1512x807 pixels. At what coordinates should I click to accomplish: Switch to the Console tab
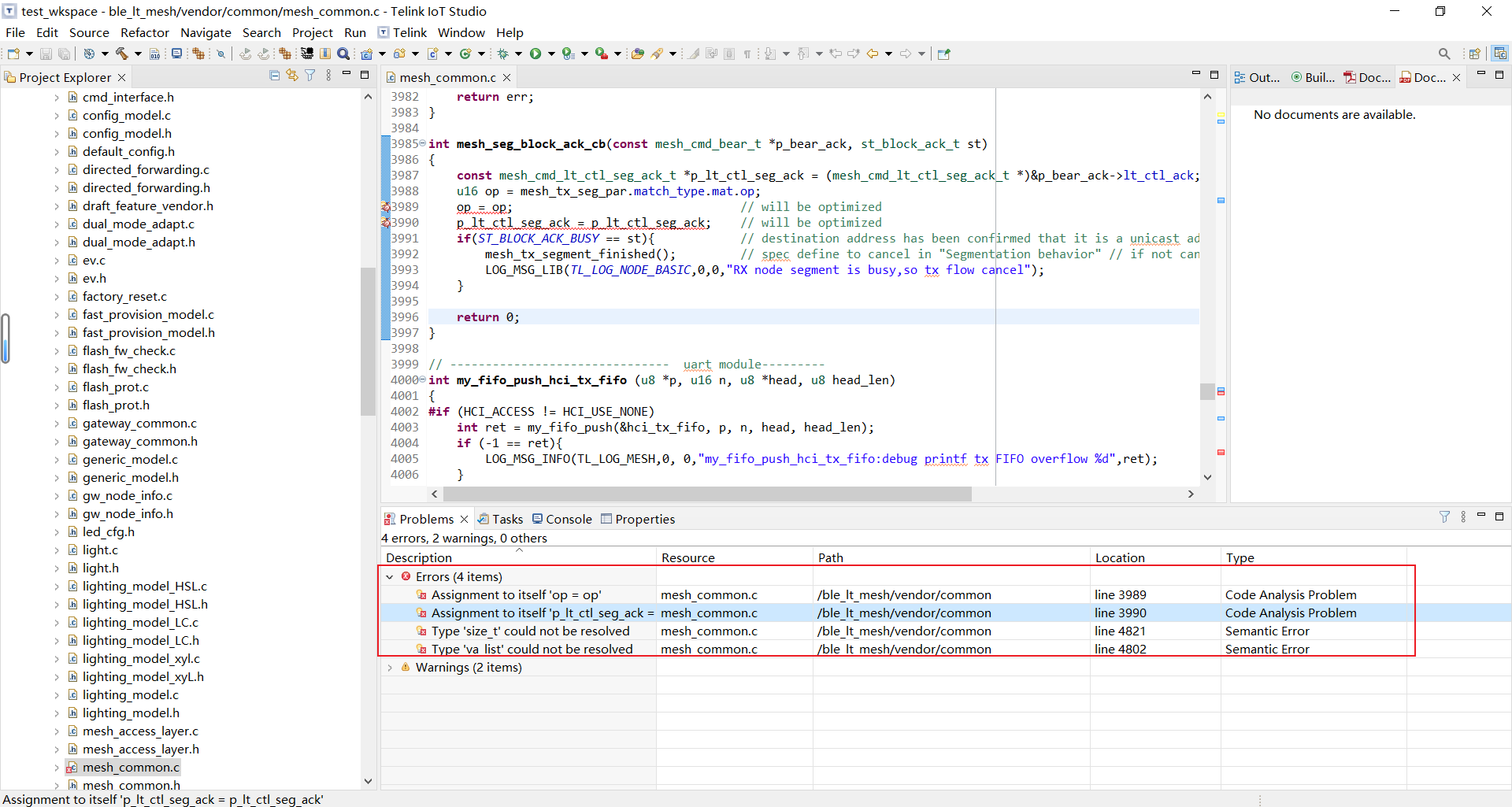561,519
